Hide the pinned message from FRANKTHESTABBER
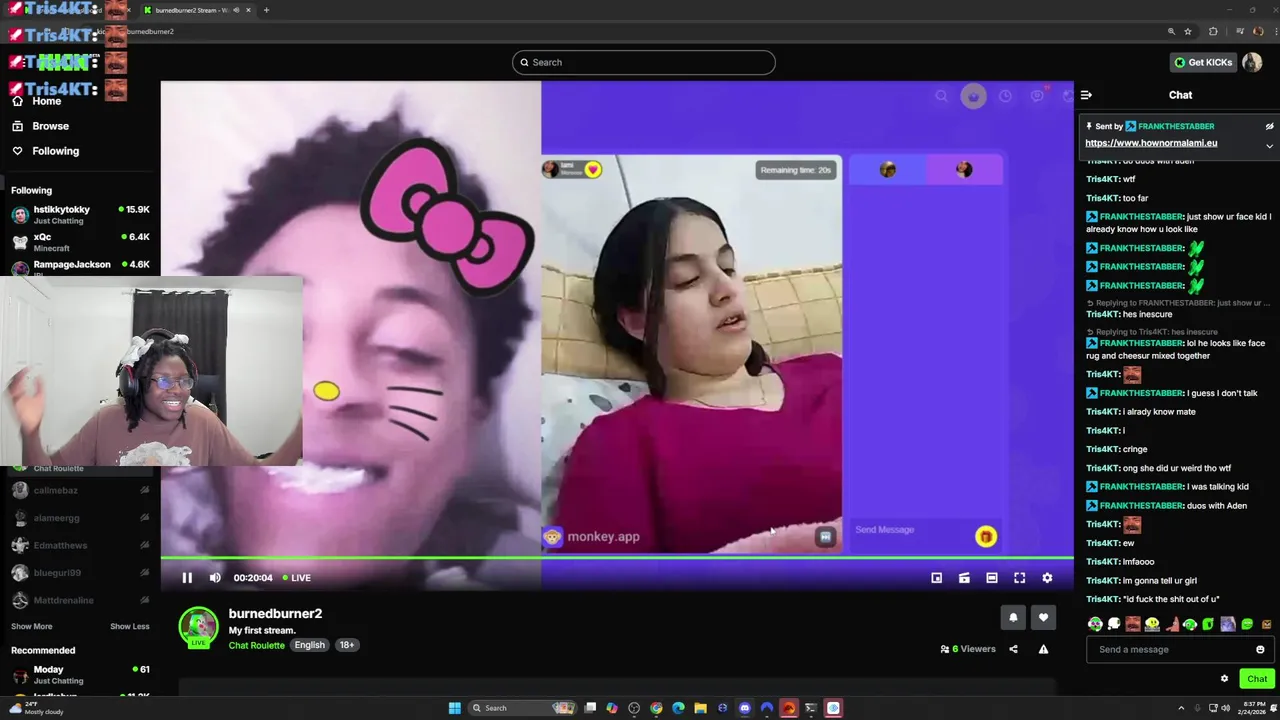 click(x=1269, y=127)
